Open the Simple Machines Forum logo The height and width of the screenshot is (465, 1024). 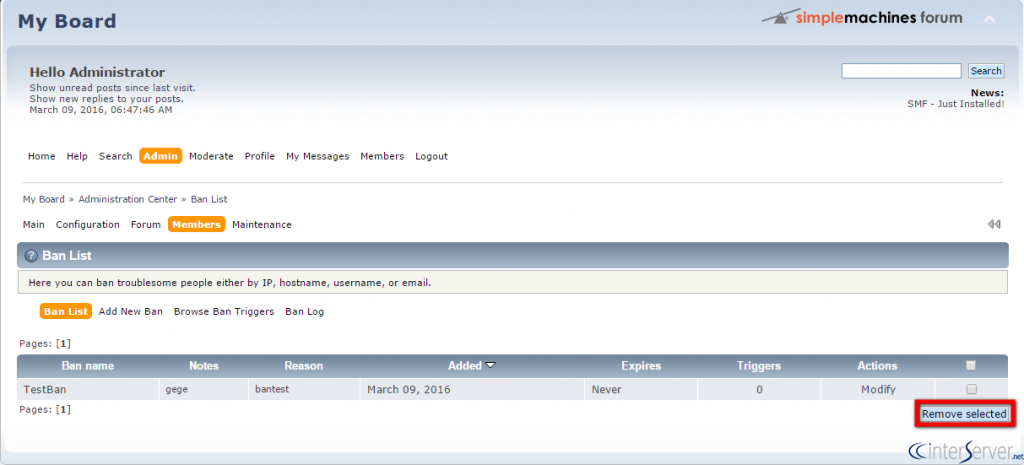862,18
